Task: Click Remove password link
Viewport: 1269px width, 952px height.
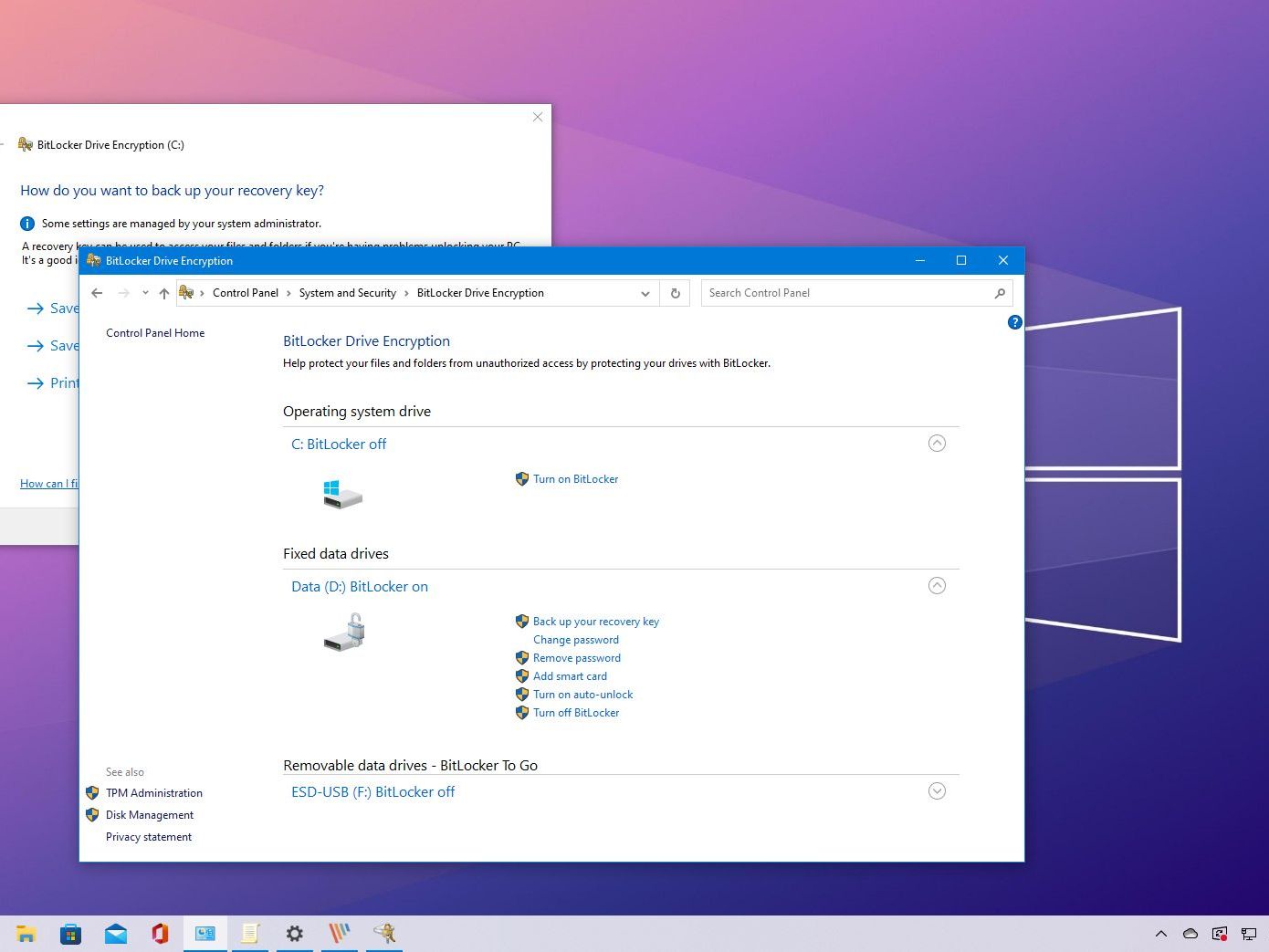Action: [x=576, y=658]
